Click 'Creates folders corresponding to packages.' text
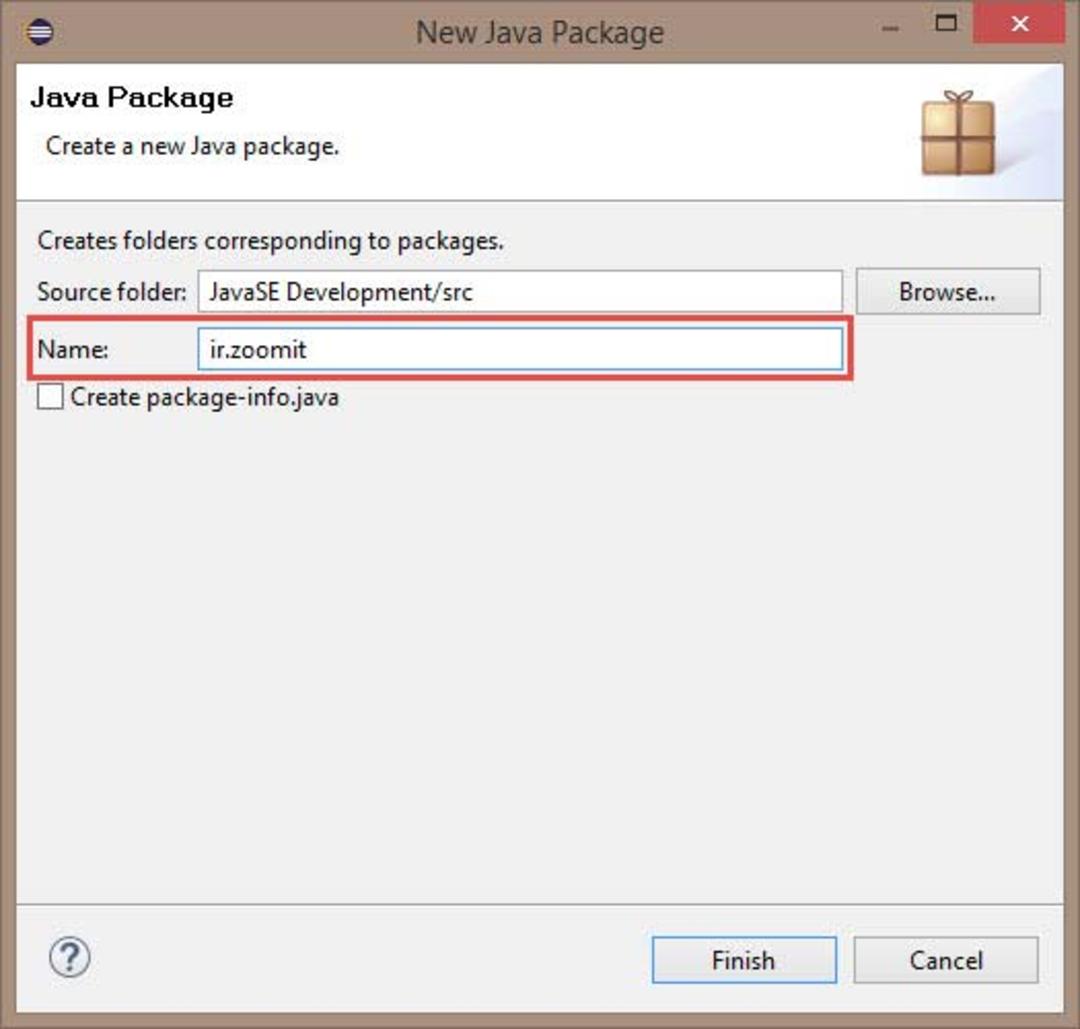Viewport: 1080px width, 1029px height. tap(270, 240)
